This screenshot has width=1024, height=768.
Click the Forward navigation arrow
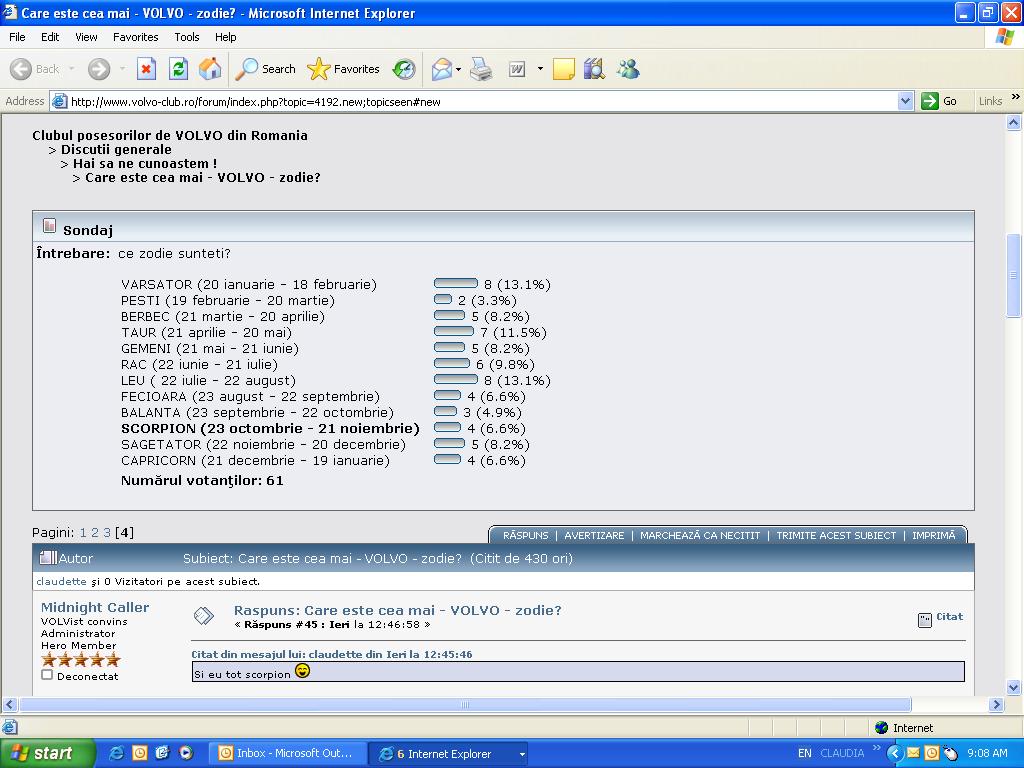(99, 69)
